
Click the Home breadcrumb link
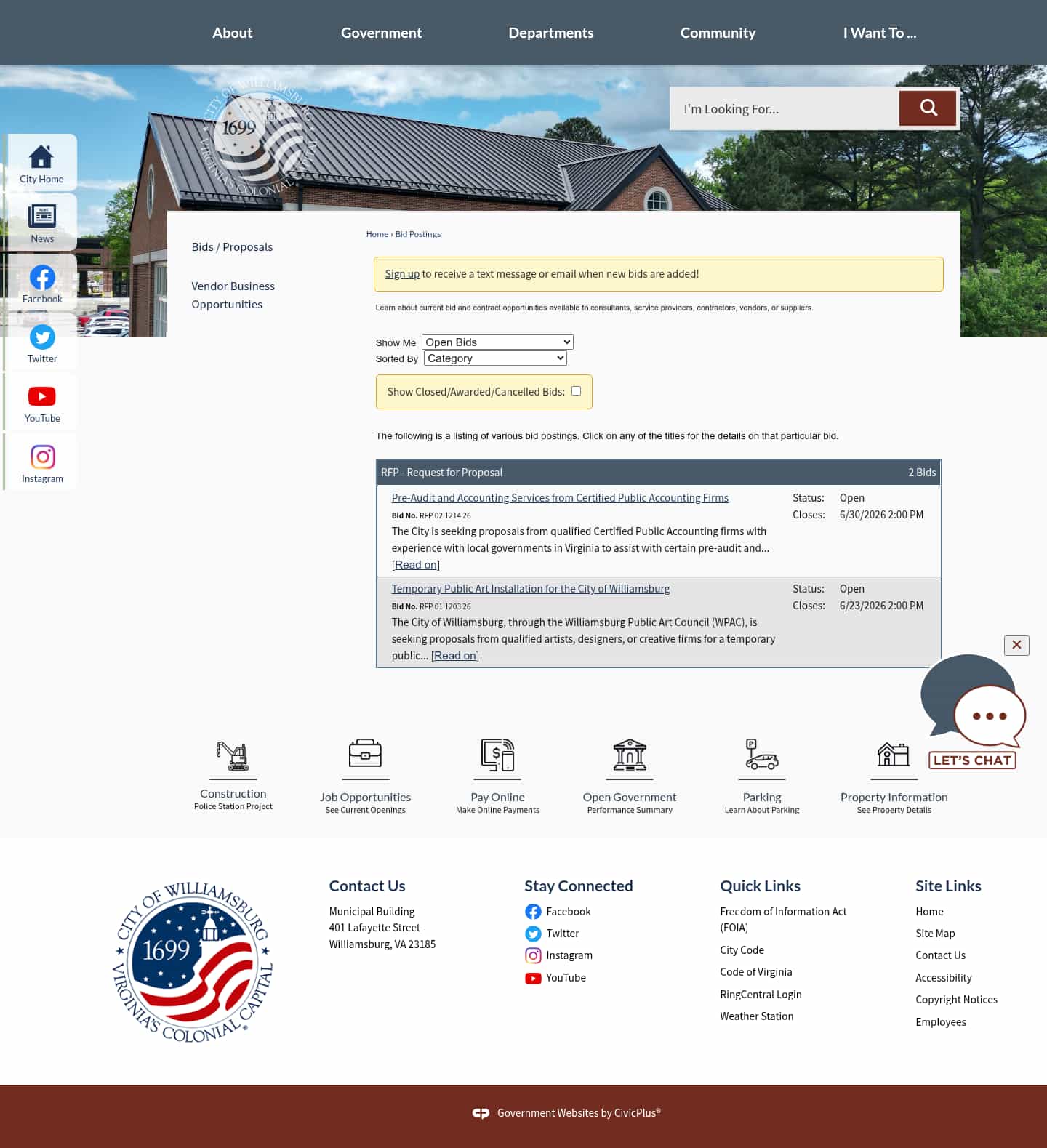(x=377, y=234)
